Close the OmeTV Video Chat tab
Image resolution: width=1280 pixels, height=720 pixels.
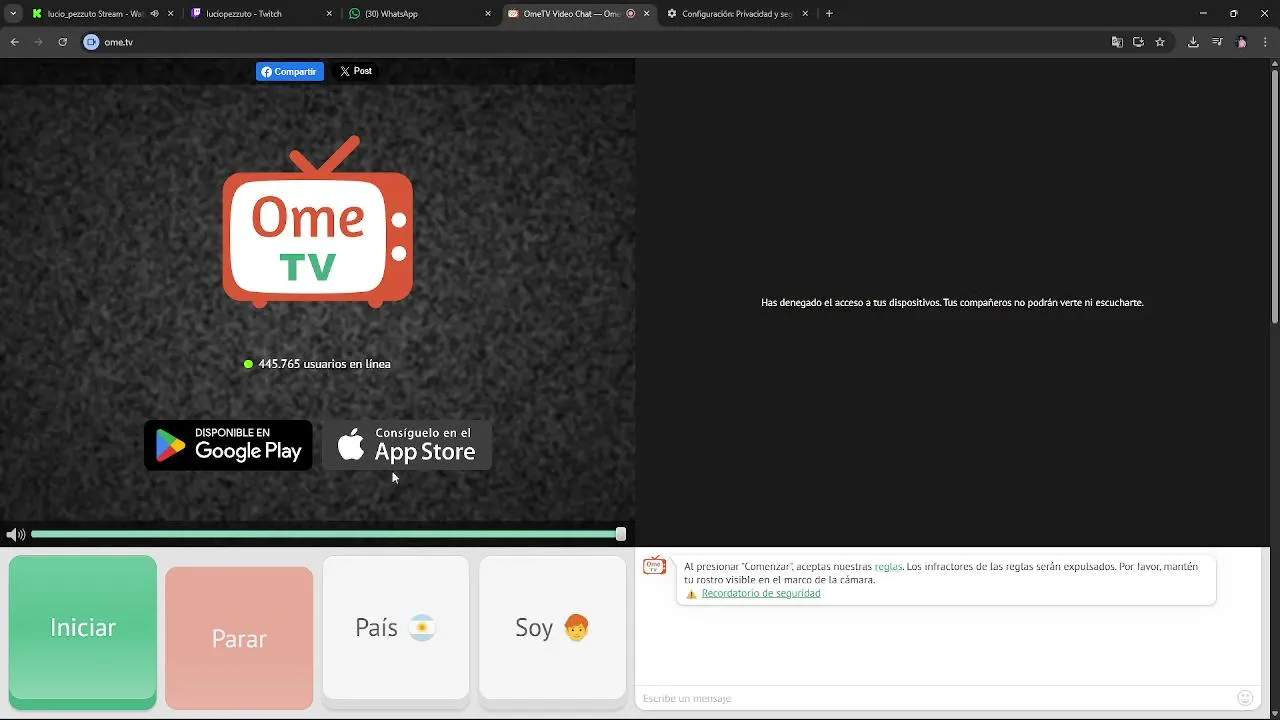click(647, 14)
